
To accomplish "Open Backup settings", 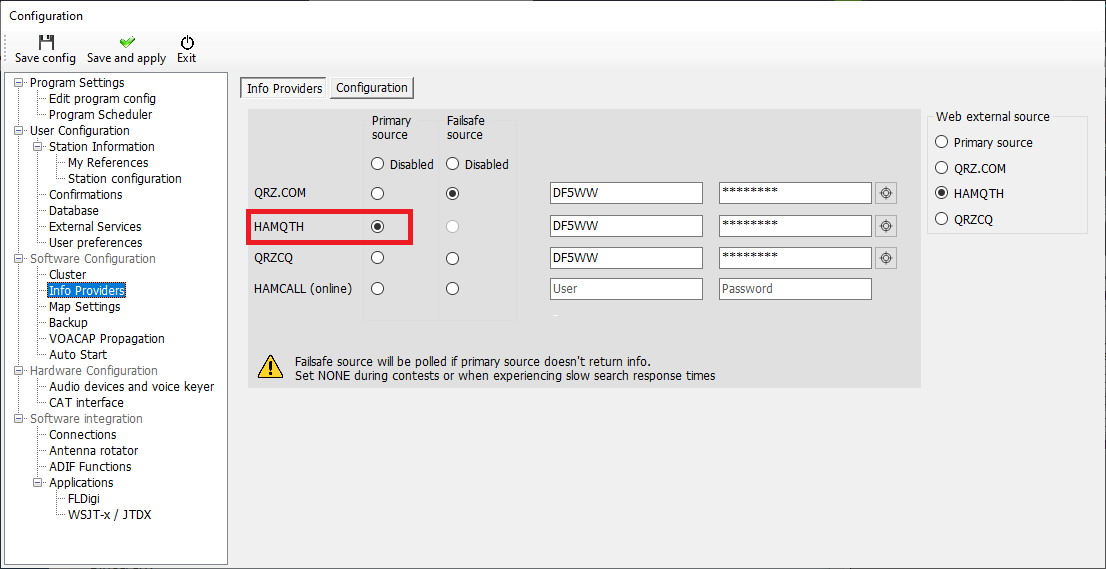I will point(68,322).
